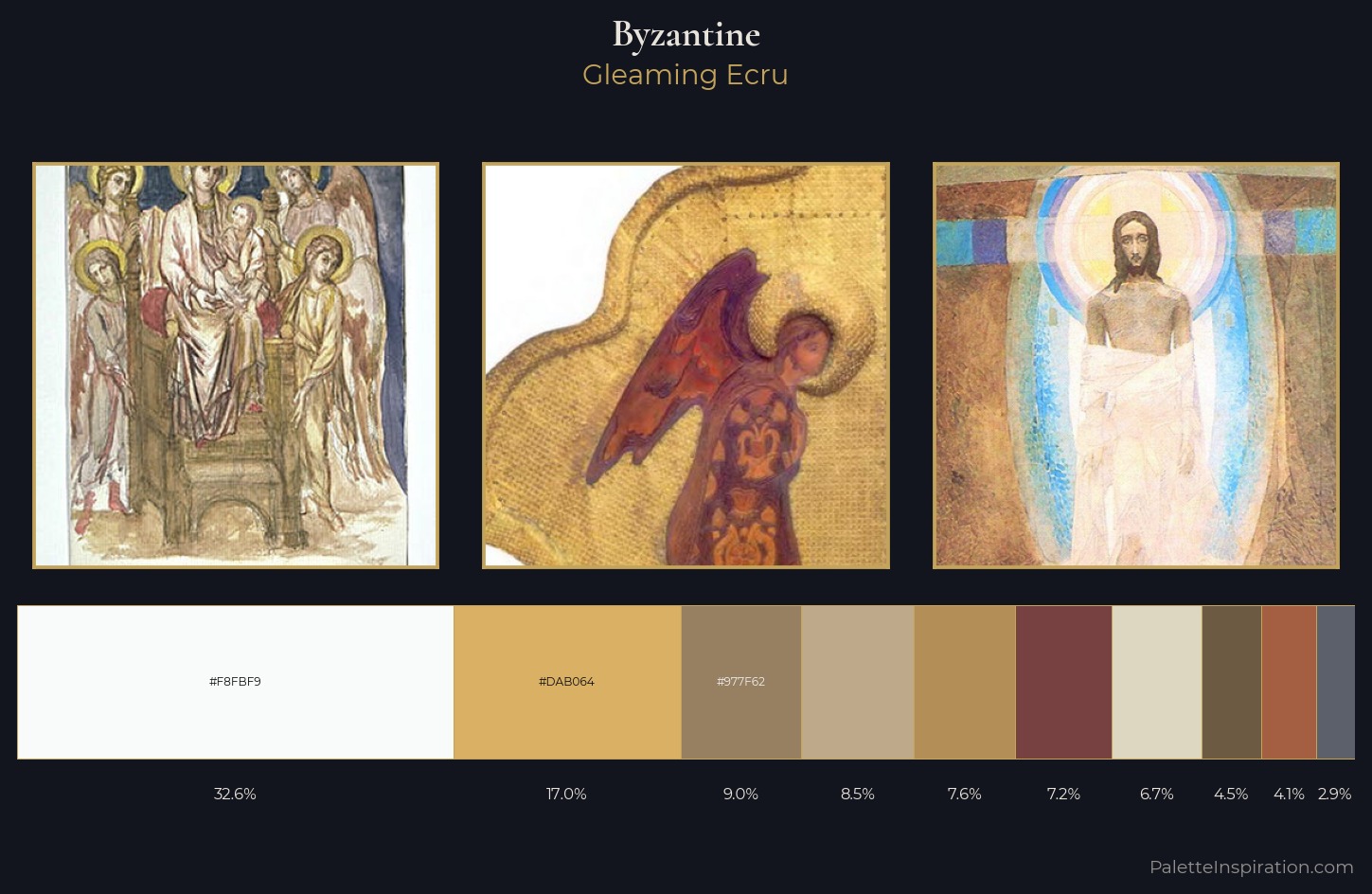Click the 32.6% percentage label

pos(235,794)
